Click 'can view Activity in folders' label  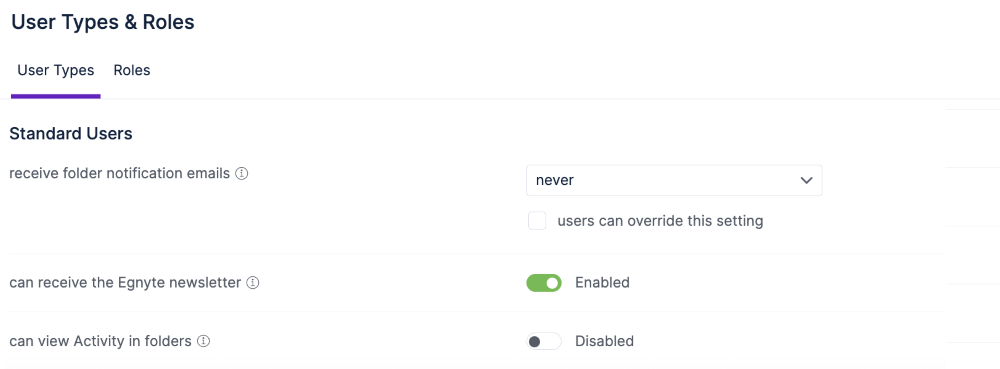101,341
